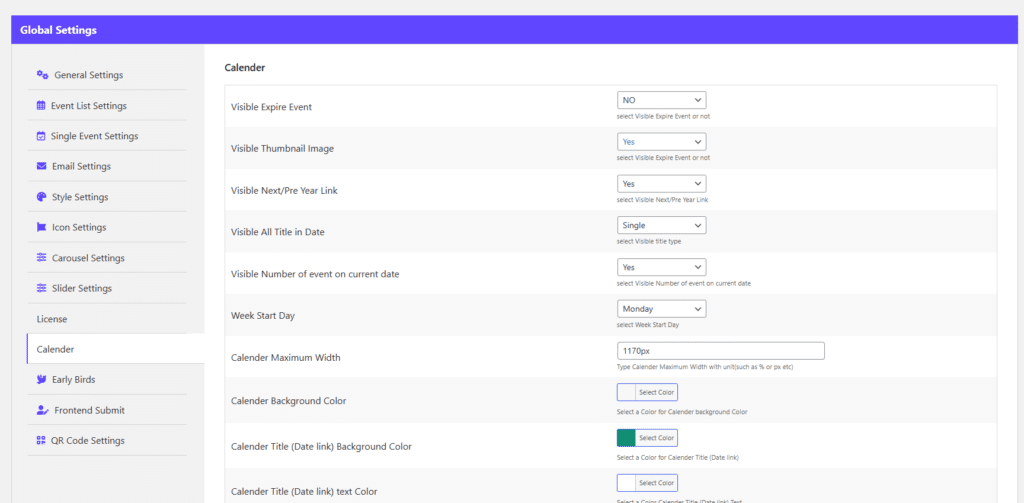
Task: Click the Carousel Settings sliders icon
Action: pyautogui.click(x=41, y=258)
